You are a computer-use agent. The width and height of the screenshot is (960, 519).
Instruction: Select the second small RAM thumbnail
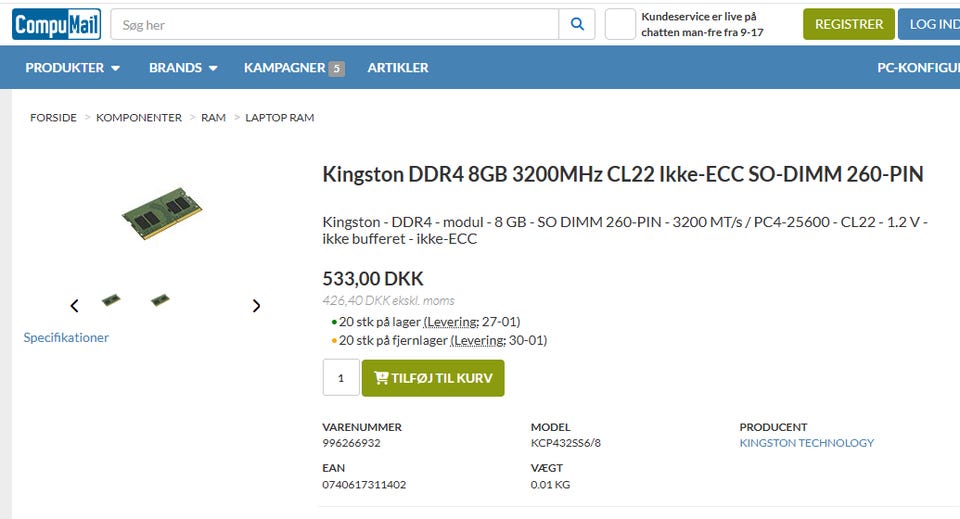(160, 300)
